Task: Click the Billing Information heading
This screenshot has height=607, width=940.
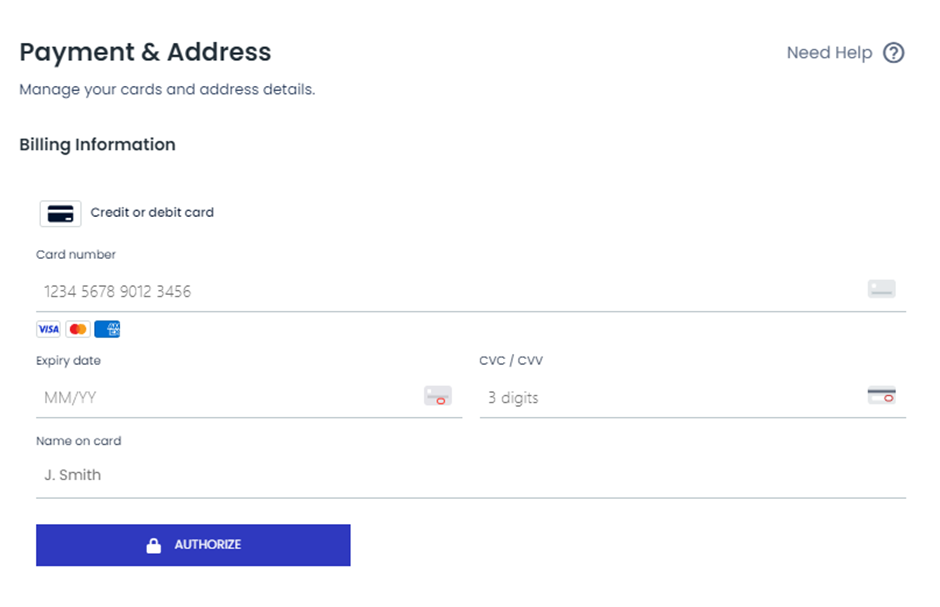Action: (x=97, y=145)
